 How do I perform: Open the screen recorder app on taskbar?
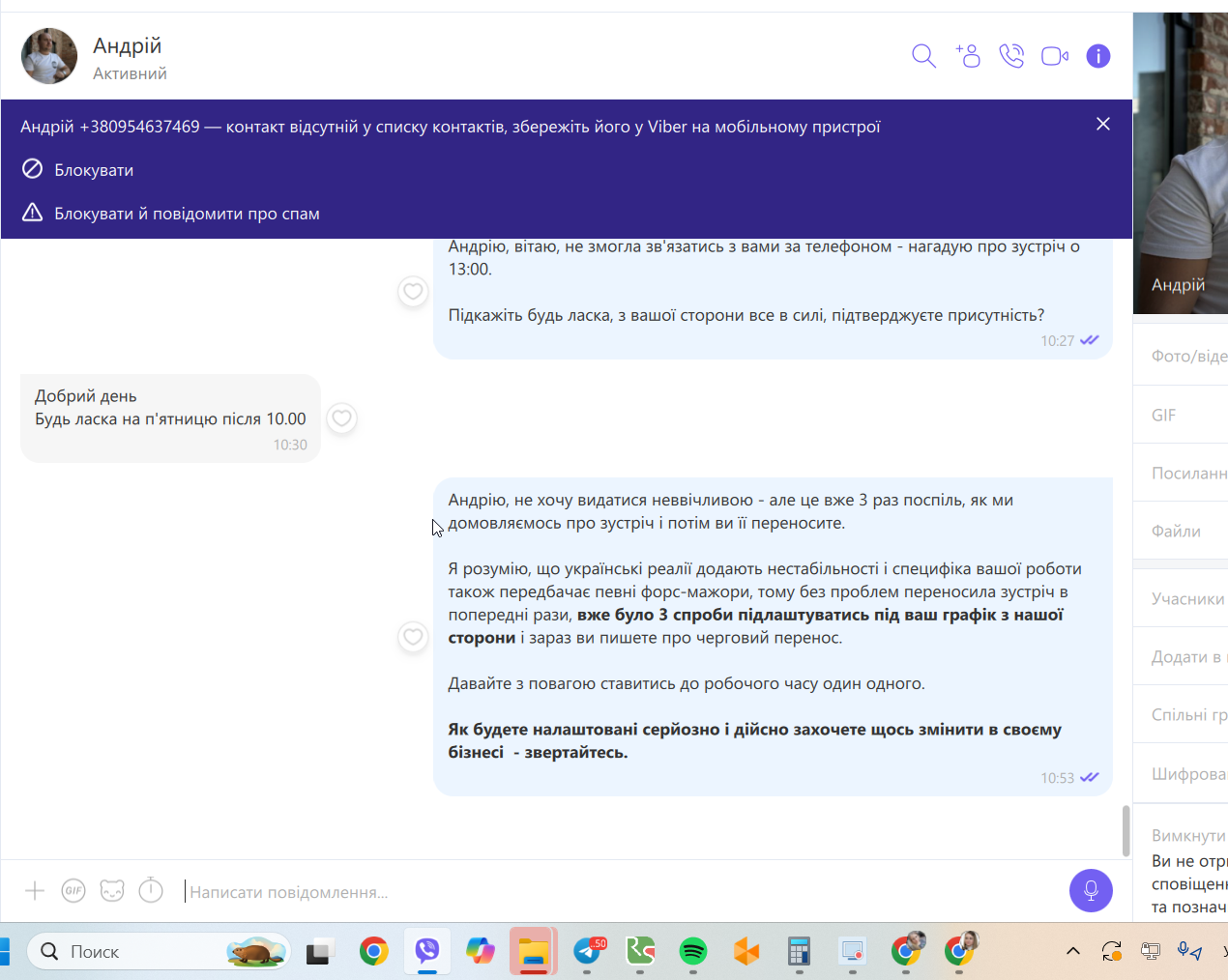point(852,952)
